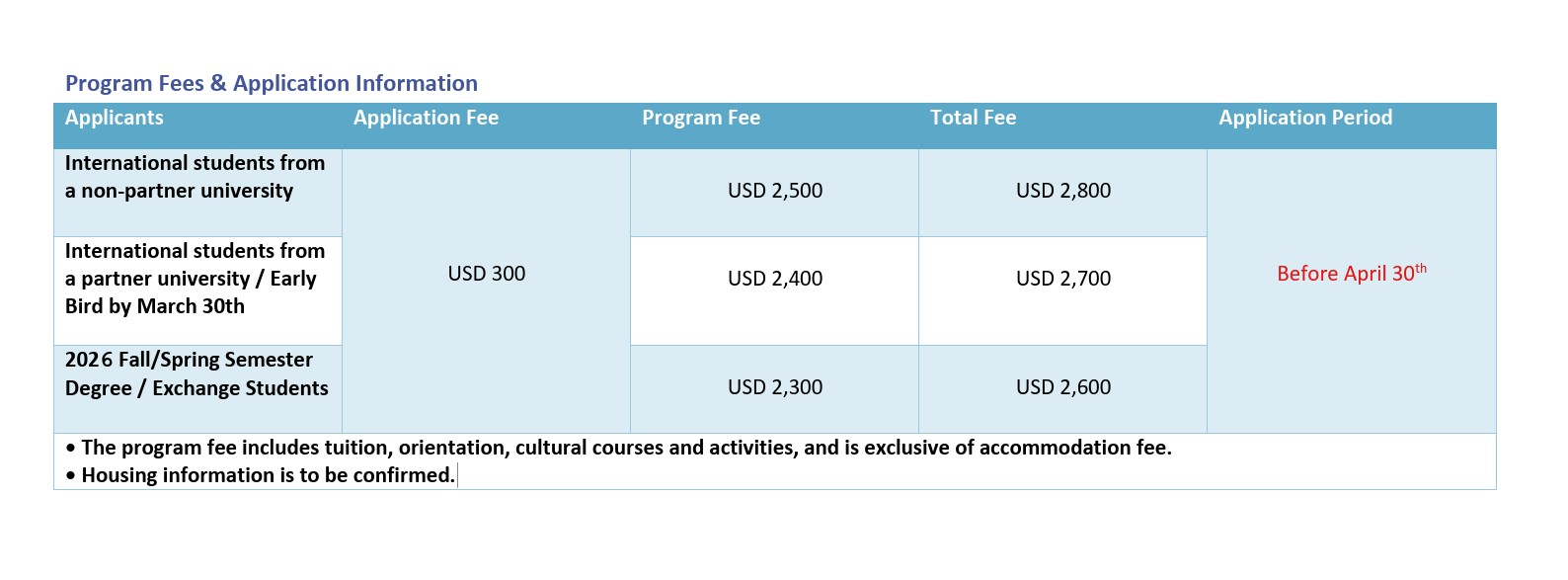Select the Total Fee header cell
The height and width of the screenshot is (580, 1568).
[973, 118]
